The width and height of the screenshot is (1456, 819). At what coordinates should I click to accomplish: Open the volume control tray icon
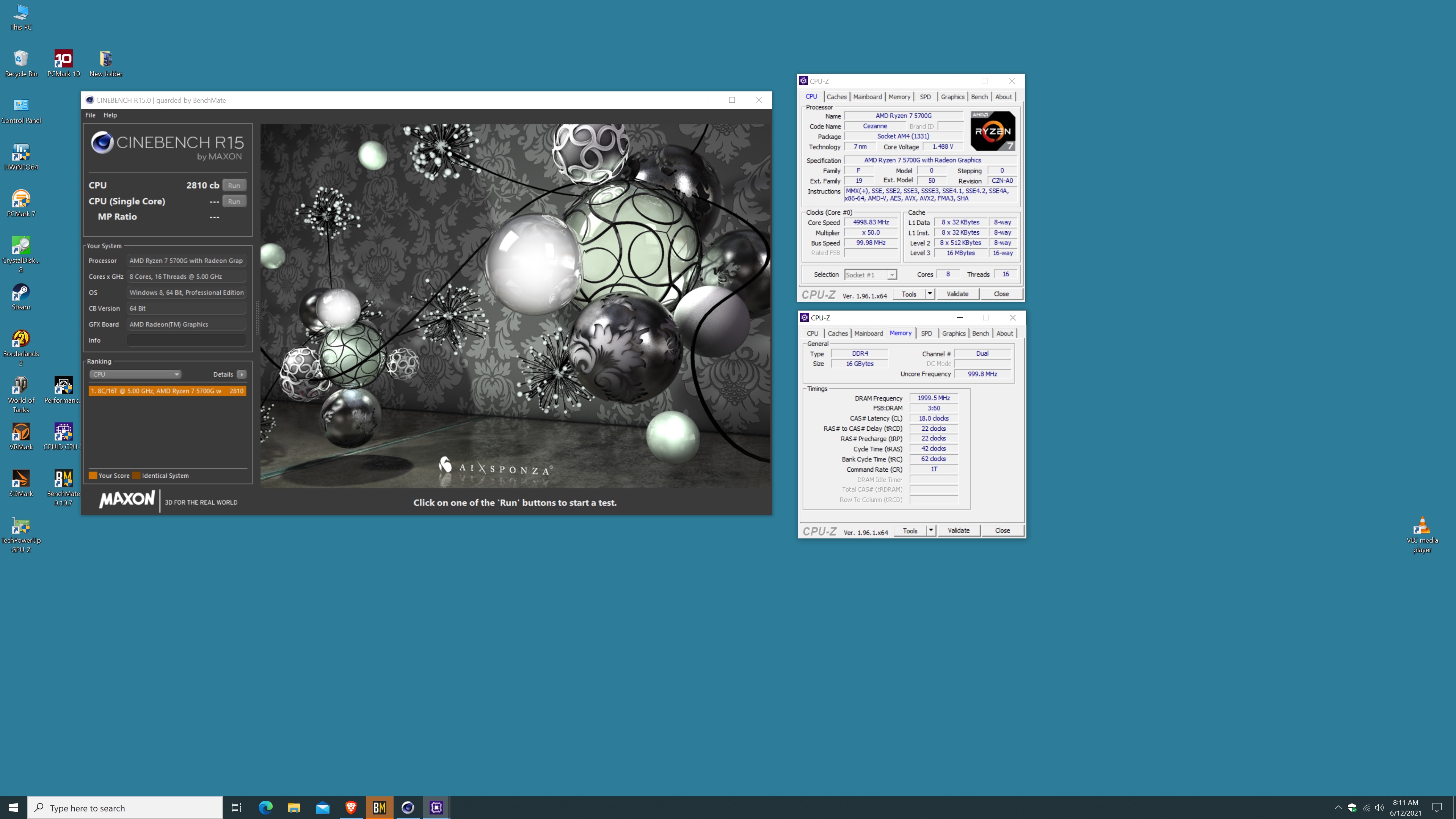(x=1380, y=808)
